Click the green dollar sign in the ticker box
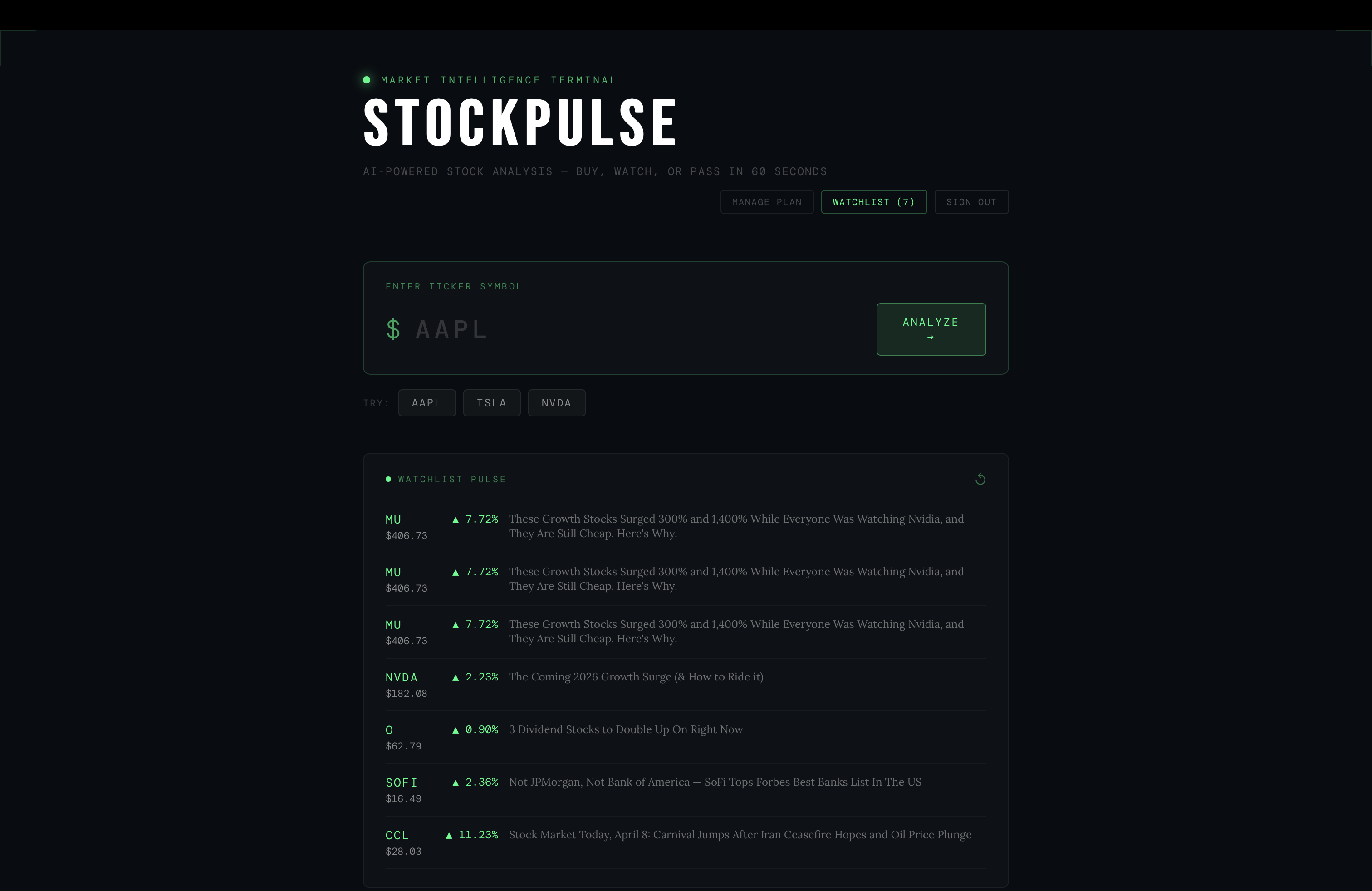The image size is (1372, 891). [393, 329]
